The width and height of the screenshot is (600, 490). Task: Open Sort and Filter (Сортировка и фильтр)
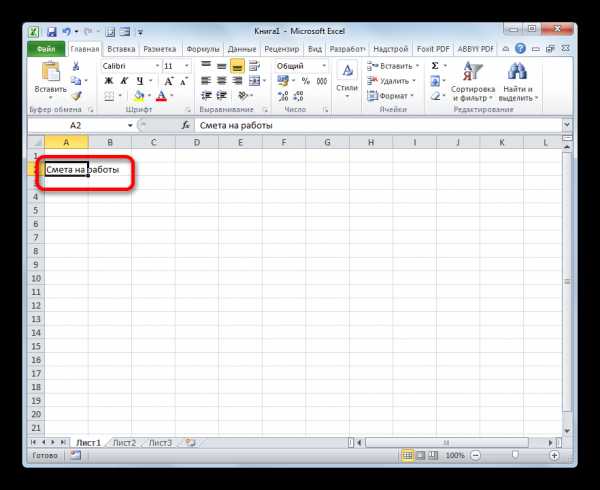click(x=473, y=81)
